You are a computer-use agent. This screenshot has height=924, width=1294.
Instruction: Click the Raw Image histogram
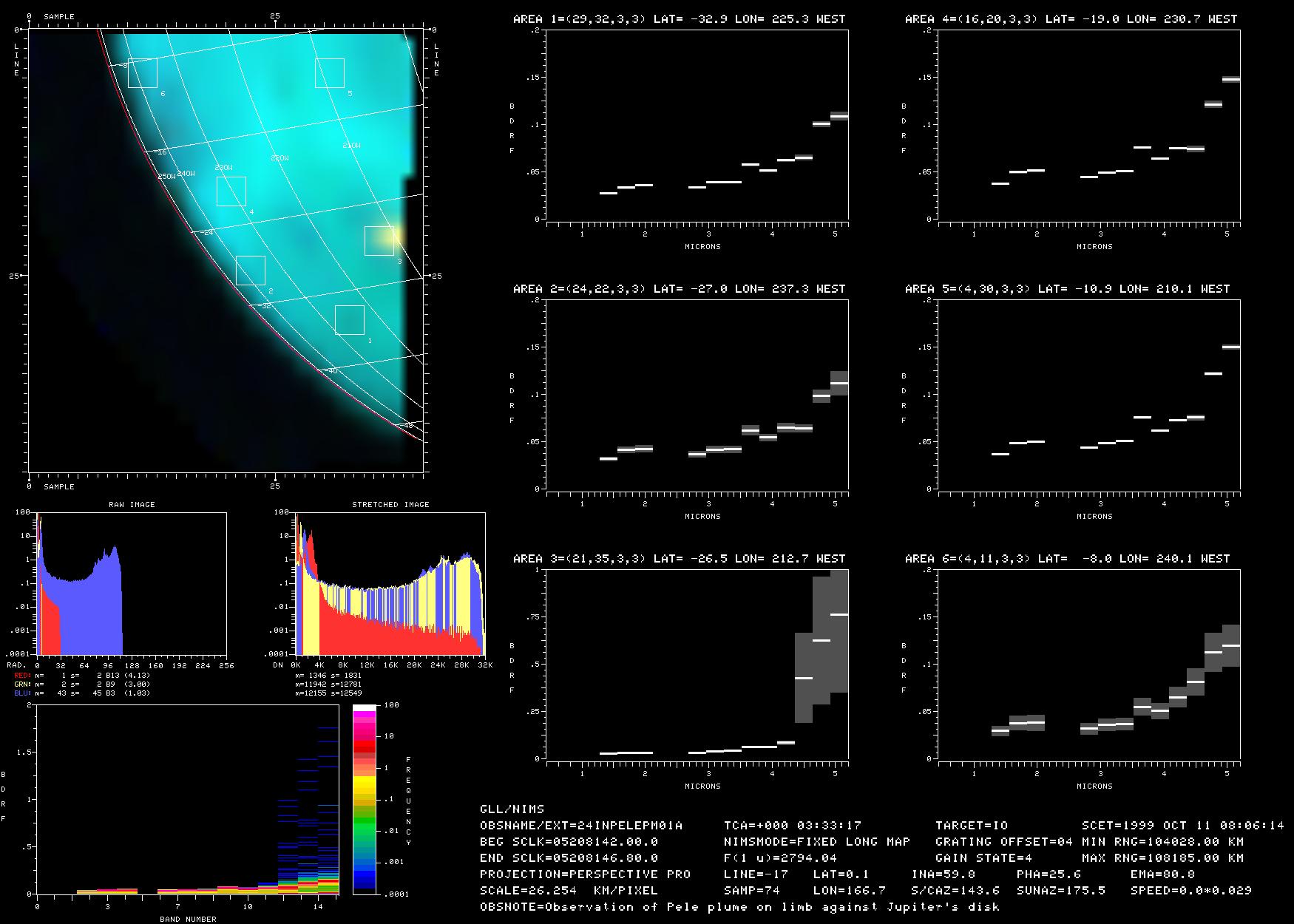pos(132,584)
